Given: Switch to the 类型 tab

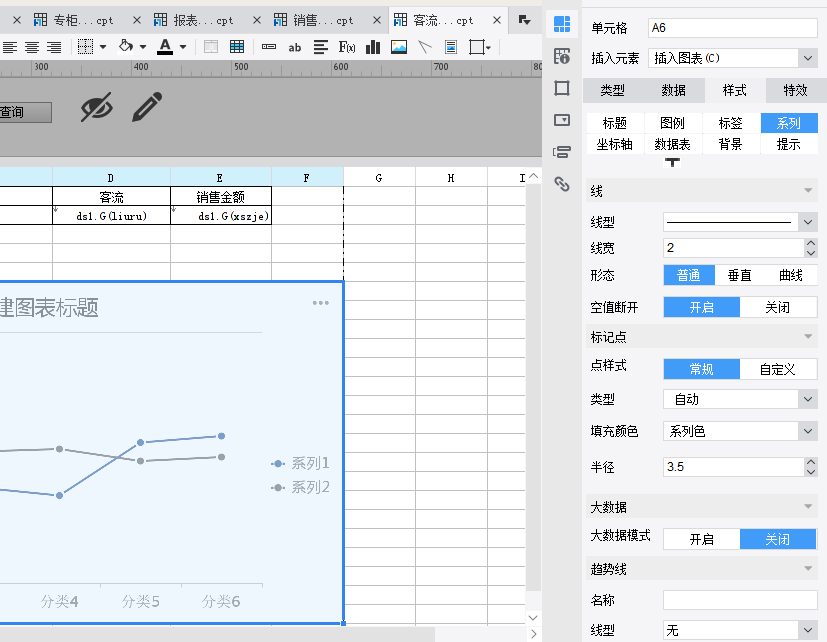Looking at the screenshot, I should tap(613, 91).
